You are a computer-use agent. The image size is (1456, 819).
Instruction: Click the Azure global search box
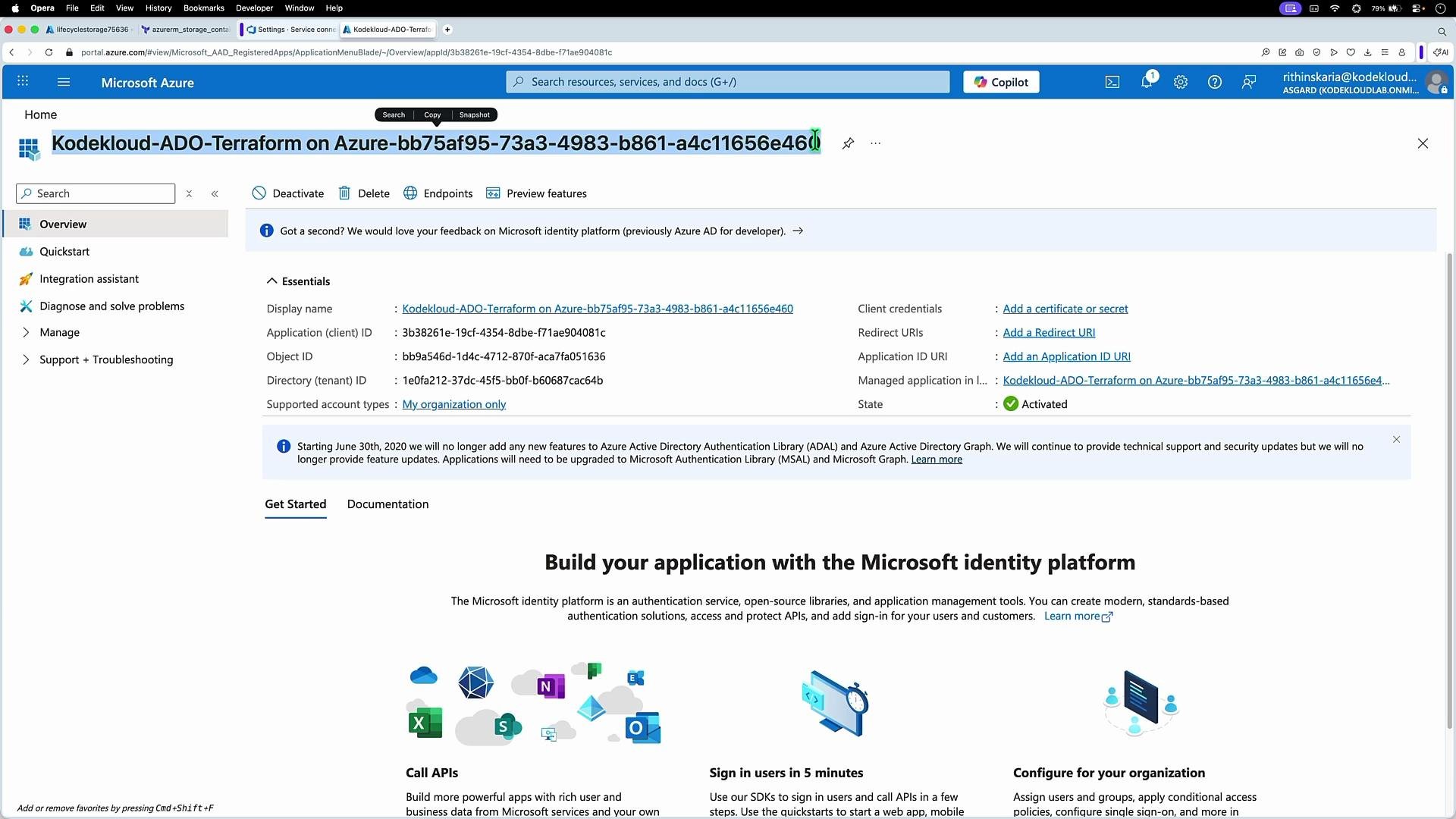(x=728, y=82)
